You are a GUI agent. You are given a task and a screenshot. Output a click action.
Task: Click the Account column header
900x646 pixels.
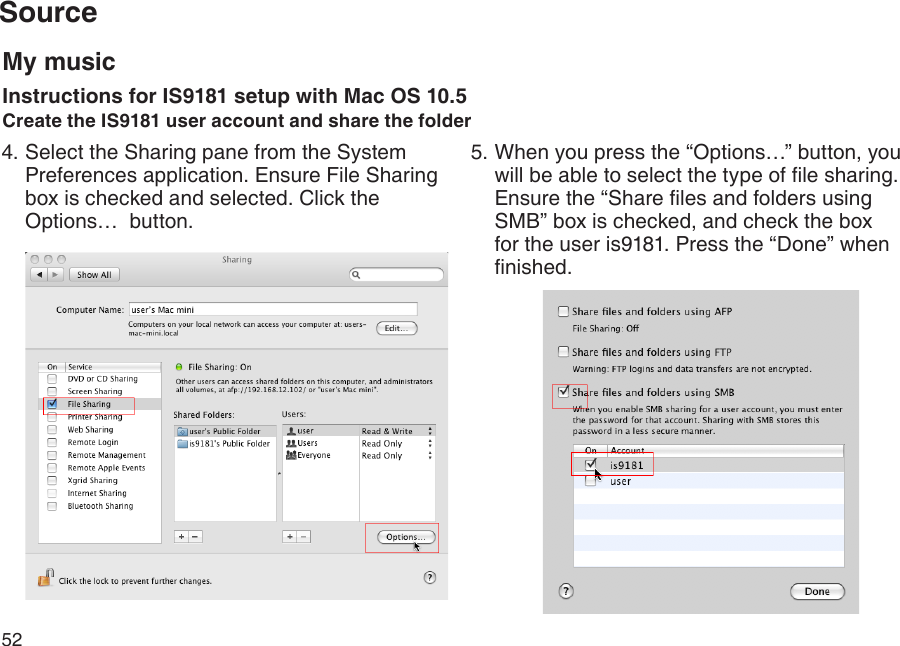tap(725, 450)
